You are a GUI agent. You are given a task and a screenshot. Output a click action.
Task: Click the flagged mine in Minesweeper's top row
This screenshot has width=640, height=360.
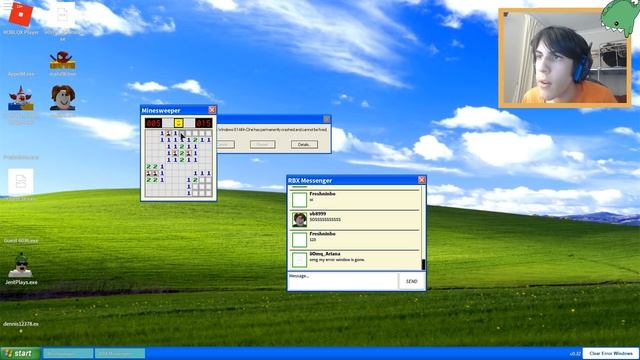pos(169,133)
